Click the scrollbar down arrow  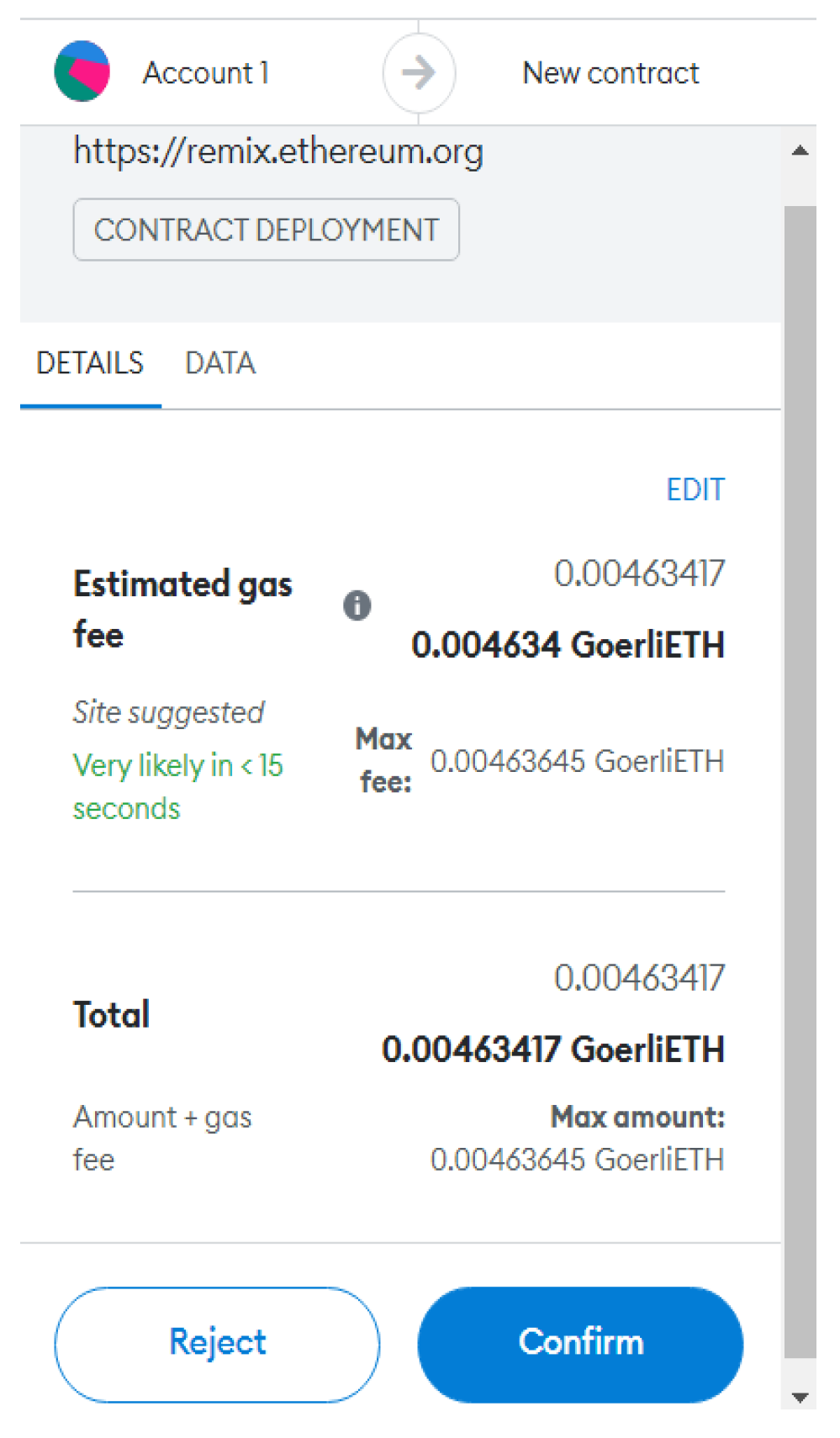tap(800, 1397)
